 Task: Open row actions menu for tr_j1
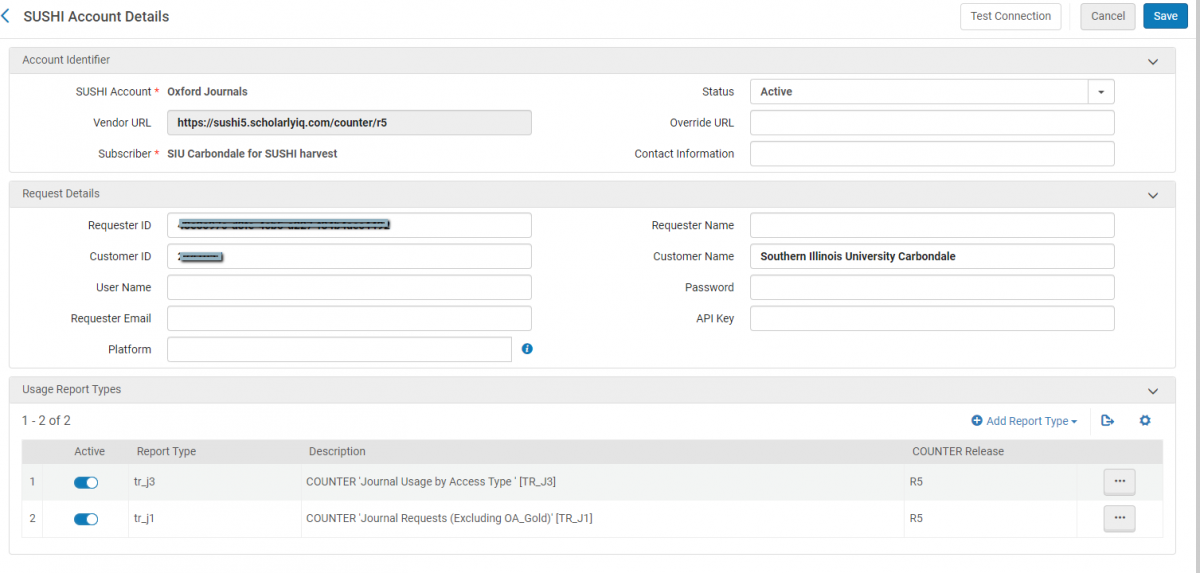point(1119,518)
